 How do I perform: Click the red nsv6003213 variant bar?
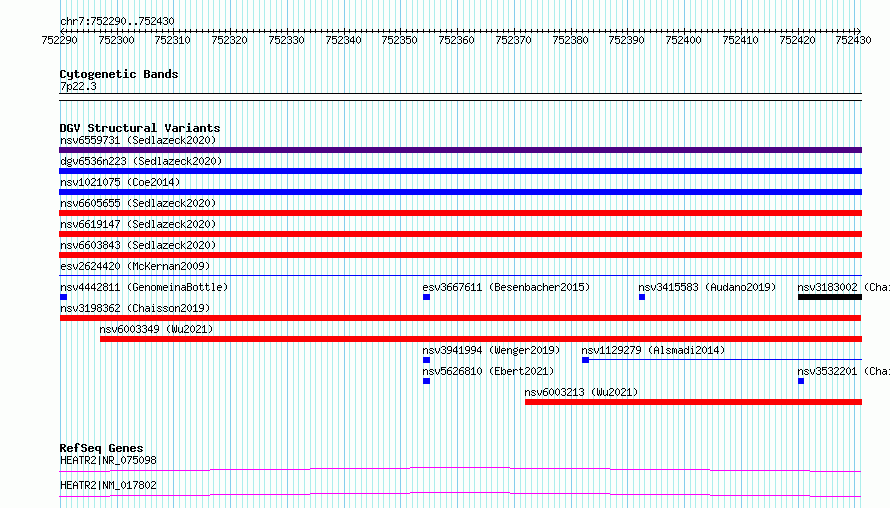(694, 402)
